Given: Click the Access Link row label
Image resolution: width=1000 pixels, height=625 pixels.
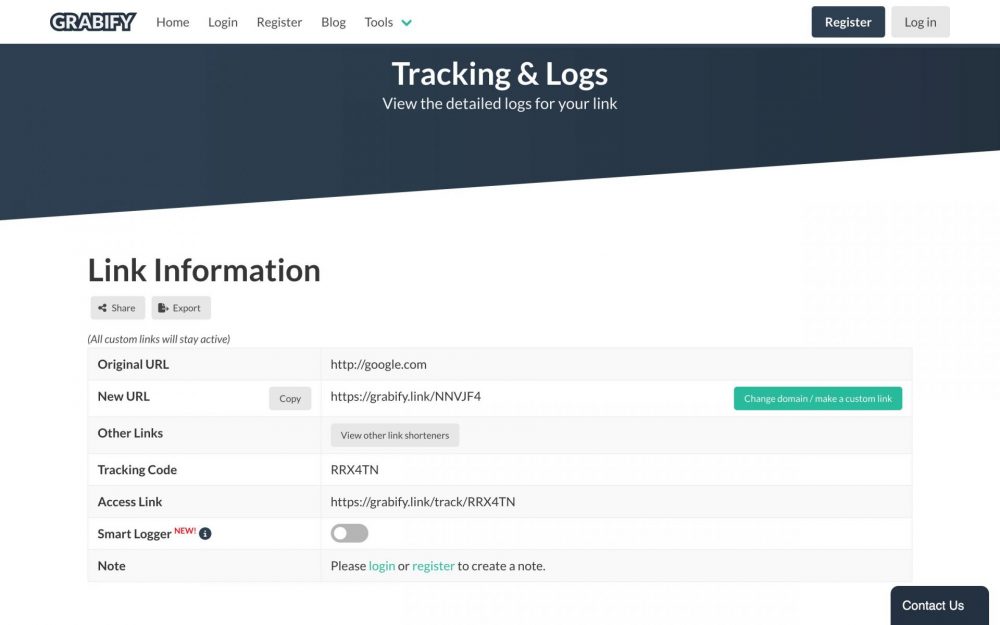Looking at the screenshot, I should (129, 501).
